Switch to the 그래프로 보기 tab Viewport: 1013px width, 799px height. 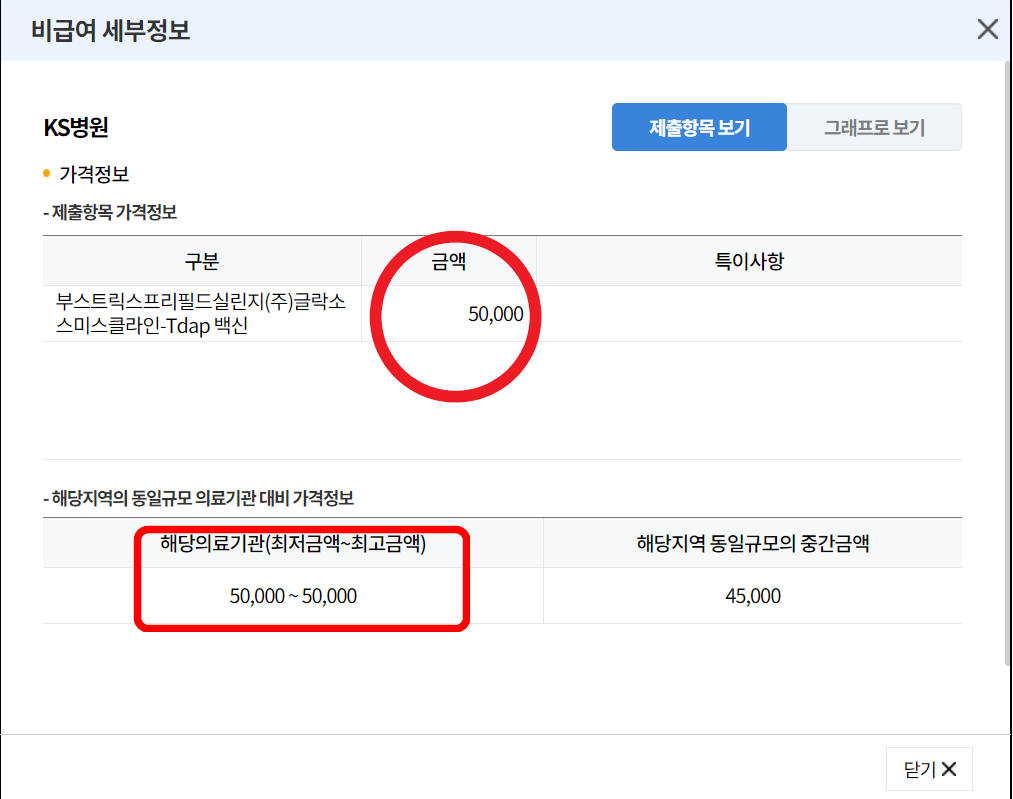coord(875,126)
